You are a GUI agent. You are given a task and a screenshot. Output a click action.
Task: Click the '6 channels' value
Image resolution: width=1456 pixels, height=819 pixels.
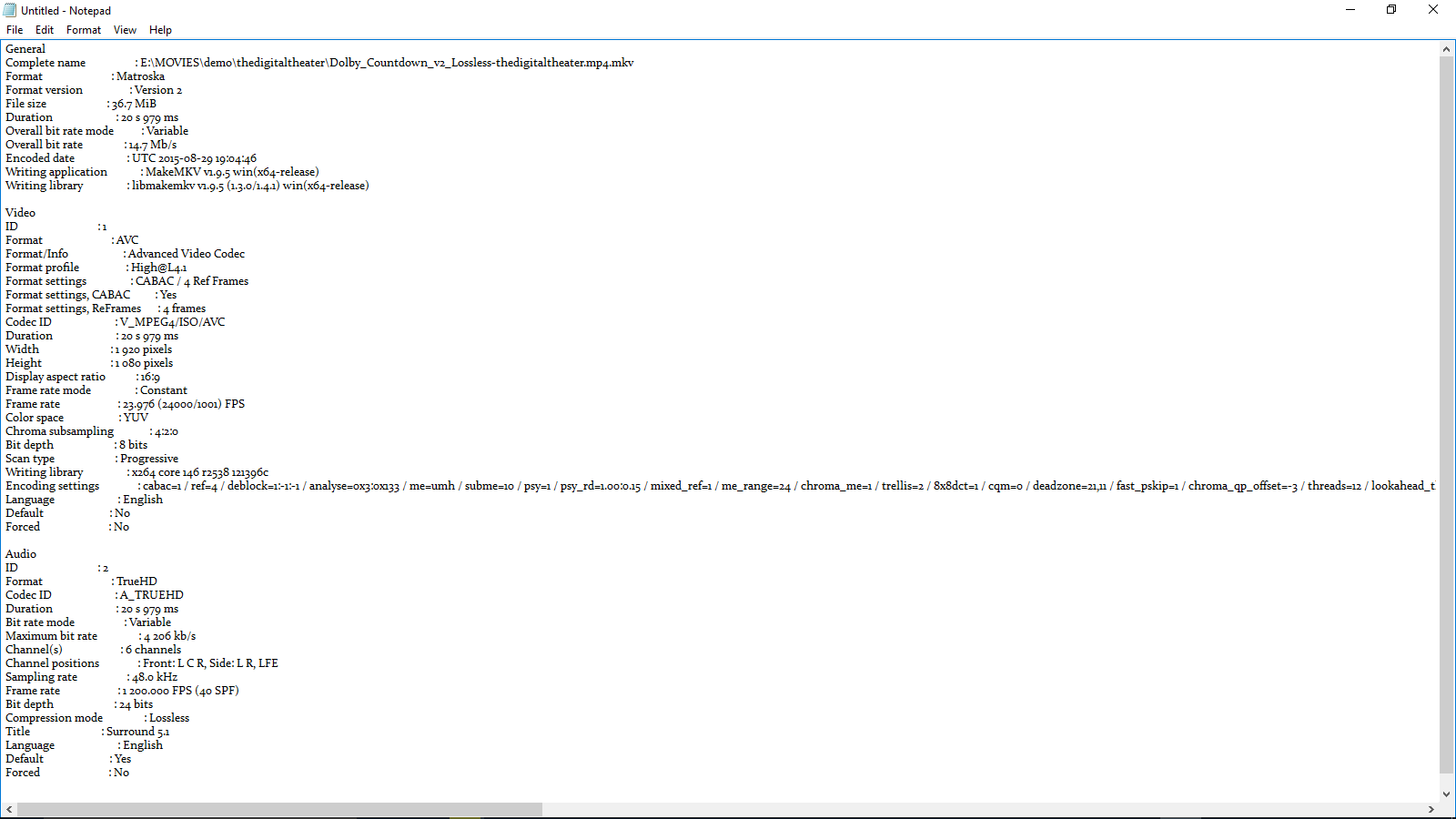(153, 650)
